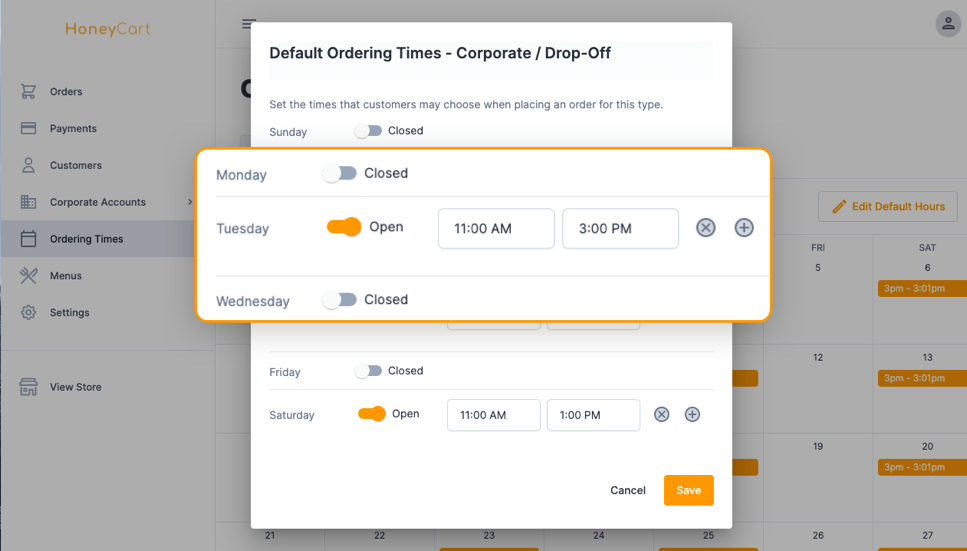Image resolution: width=967 pixels, height=551 pixels.
Task: Click the View Store storefront icon
Action: click(28, 387)
